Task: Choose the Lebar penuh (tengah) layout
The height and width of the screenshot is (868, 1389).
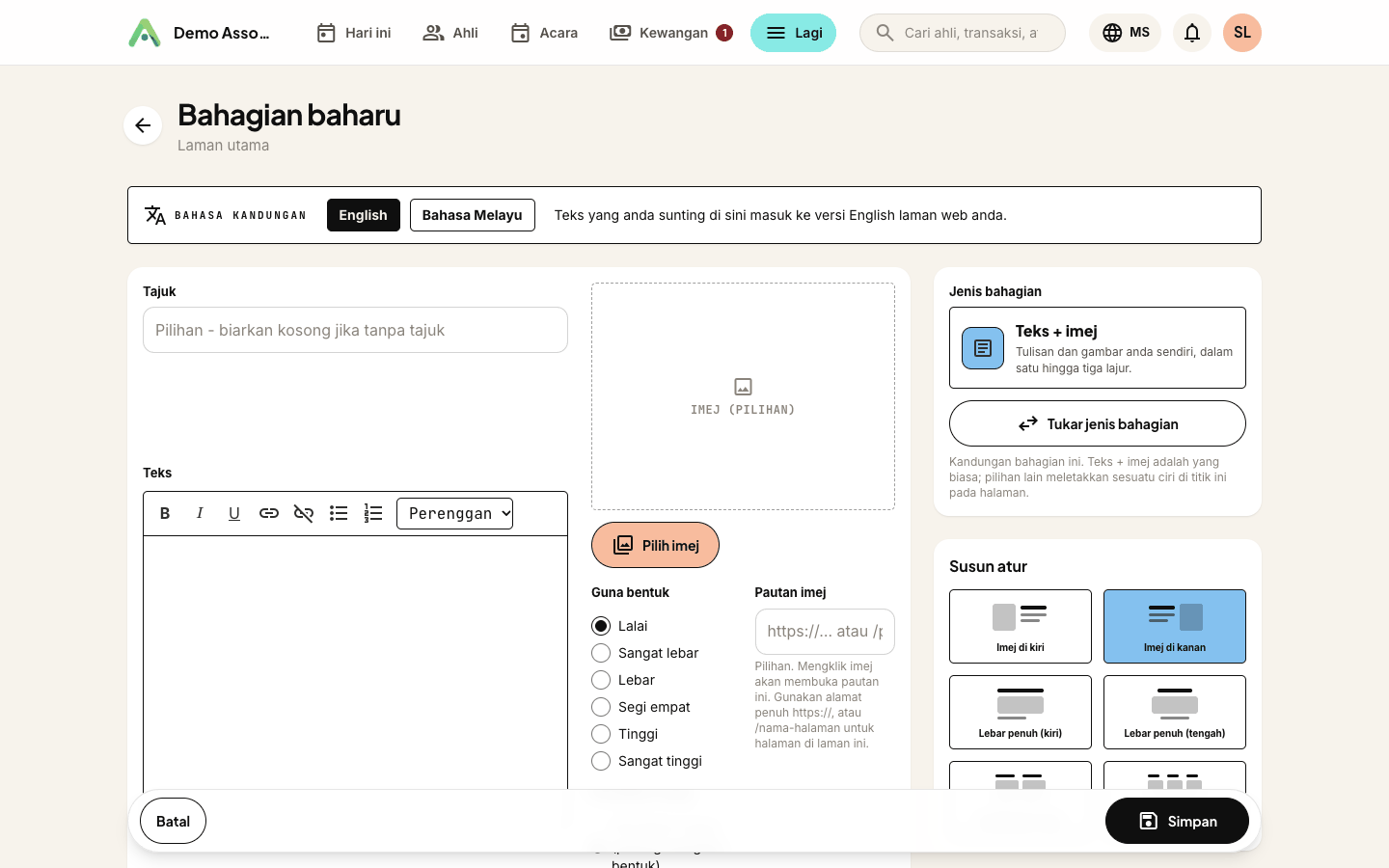Action: 1175,712
